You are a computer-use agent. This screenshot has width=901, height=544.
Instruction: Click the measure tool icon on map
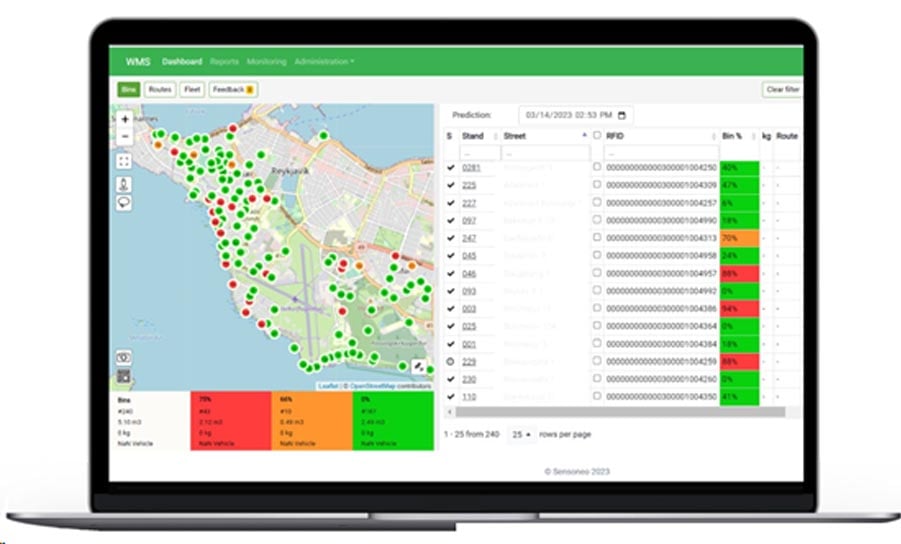click(x=419, y=367)
